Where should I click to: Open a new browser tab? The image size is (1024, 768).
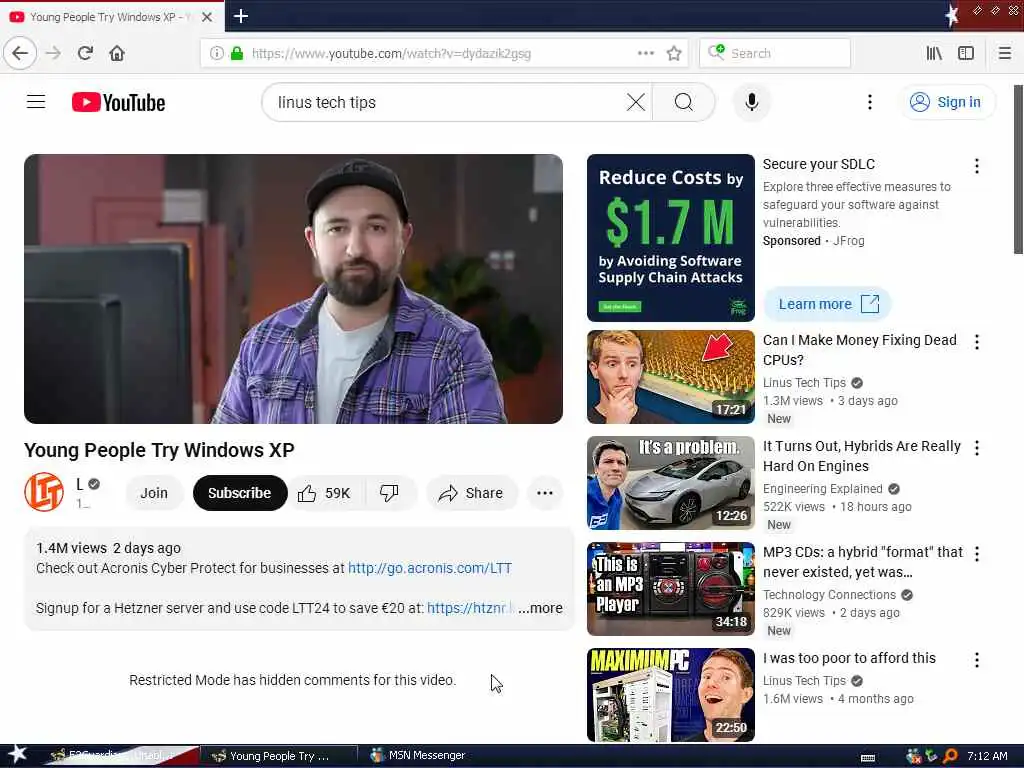(240, 16)
